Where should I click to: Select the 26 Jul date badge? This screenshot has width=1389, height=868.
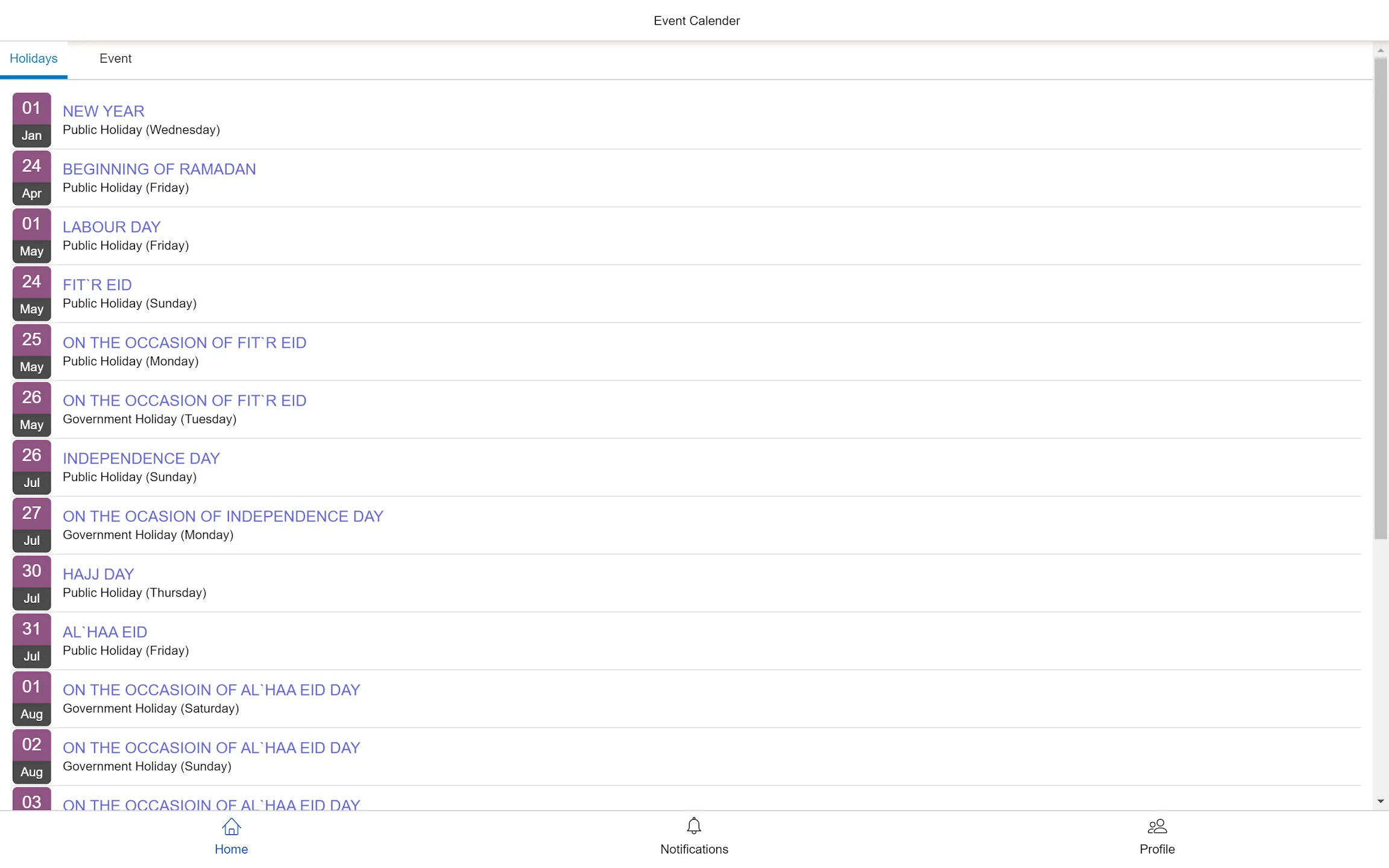(x=32, y=467)
